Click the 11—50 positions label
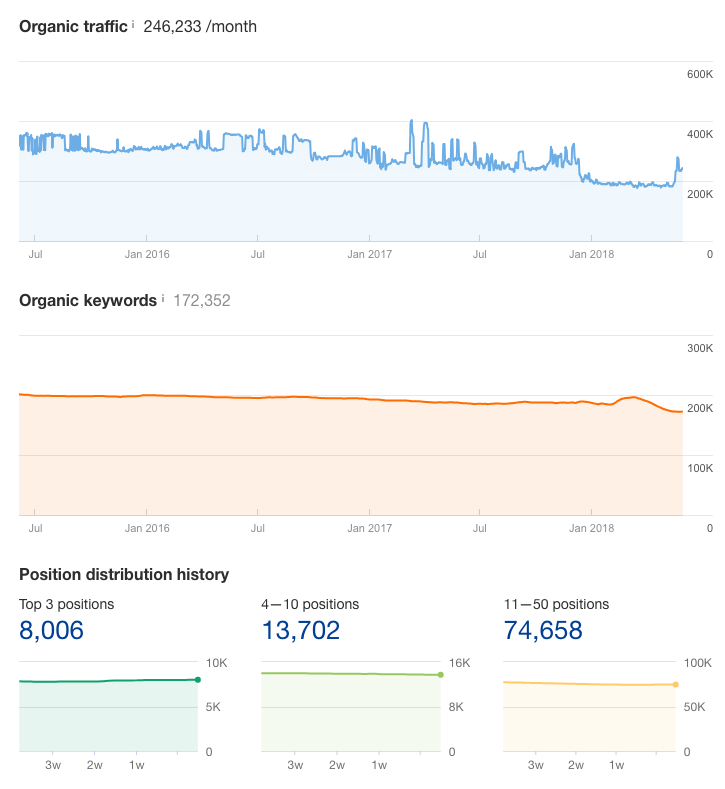 [x=556, y=604]
